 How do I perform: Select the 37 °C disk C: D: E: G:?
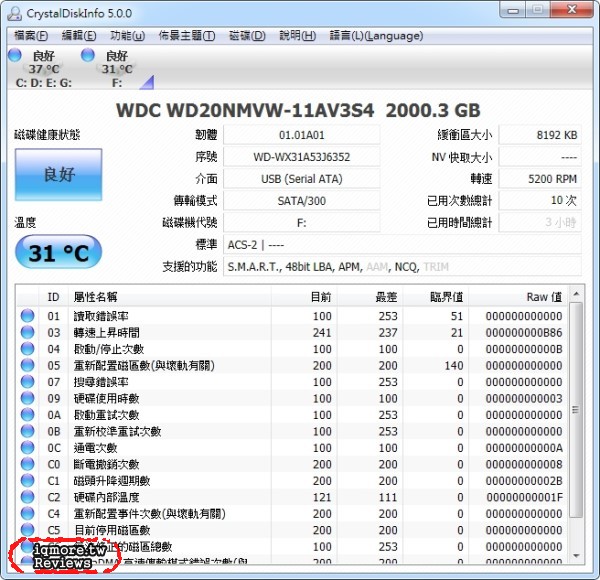coord(44,69)
